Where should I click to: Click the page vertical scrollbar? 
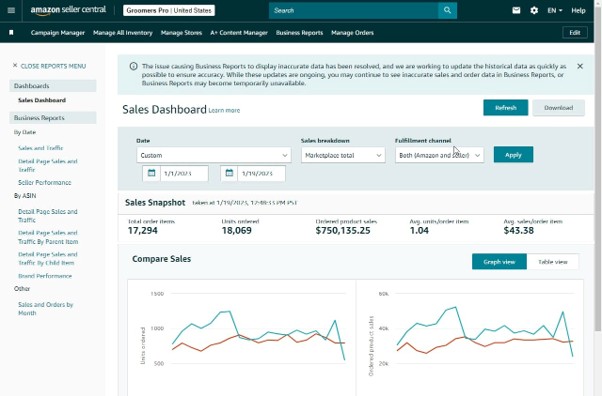pyautogui.click(x=598, y=169)
